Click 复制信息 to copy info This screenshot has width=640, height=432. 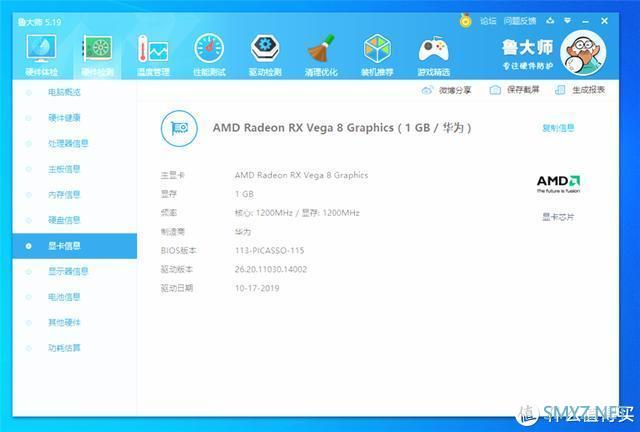tap(558, 128)
